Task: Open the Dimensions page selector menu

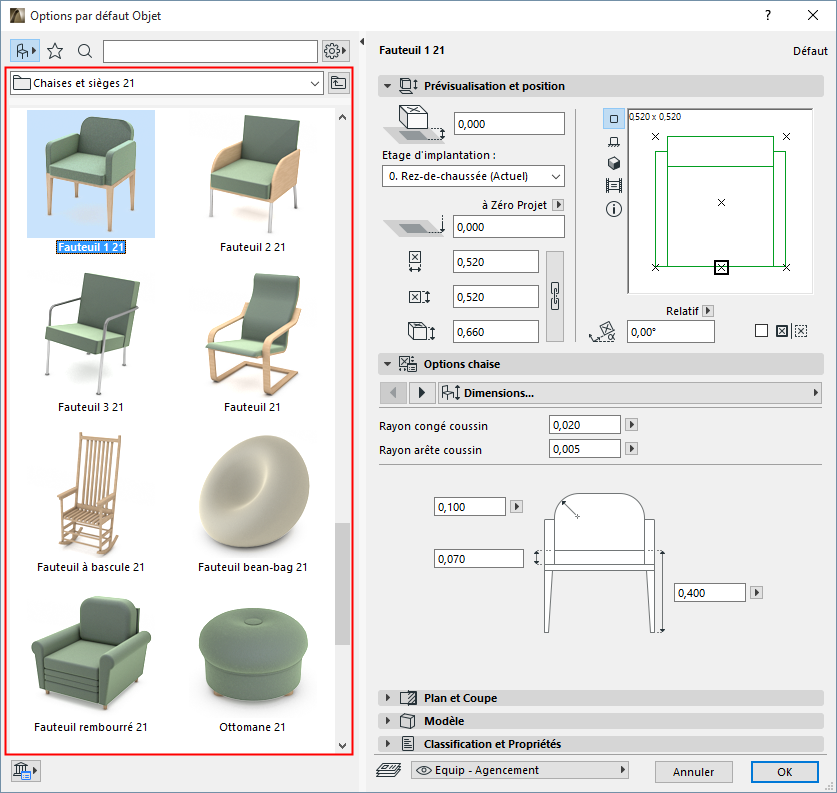Action: 628,393
